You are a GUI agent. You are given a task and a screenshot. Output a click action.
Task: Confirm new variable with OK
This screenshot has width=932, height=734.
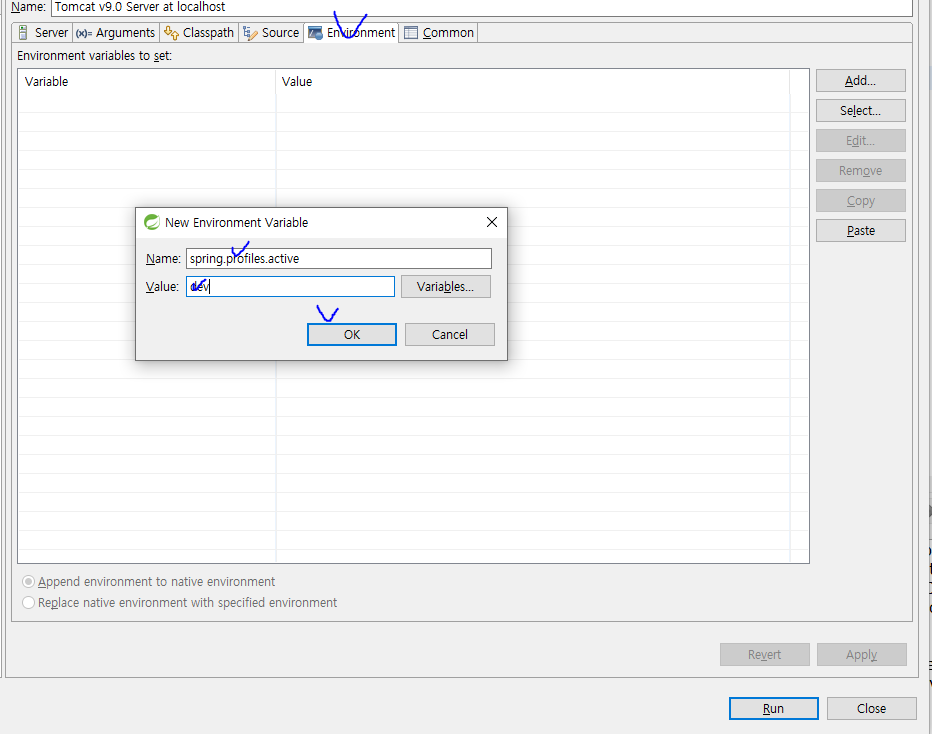tap(352, 335)
